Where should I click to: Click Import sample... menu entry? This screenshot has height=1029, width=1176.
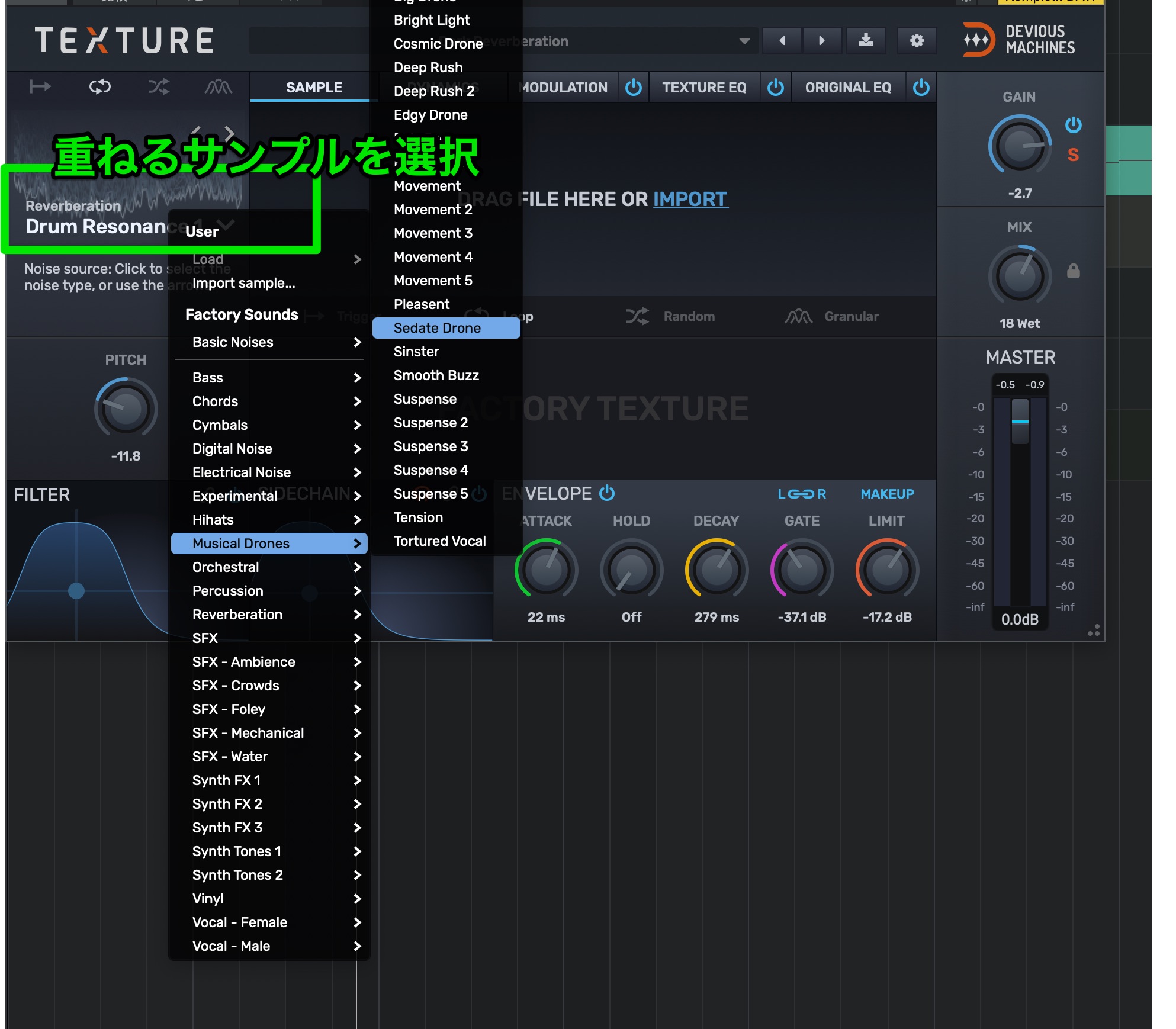click(x=243, y=283)
